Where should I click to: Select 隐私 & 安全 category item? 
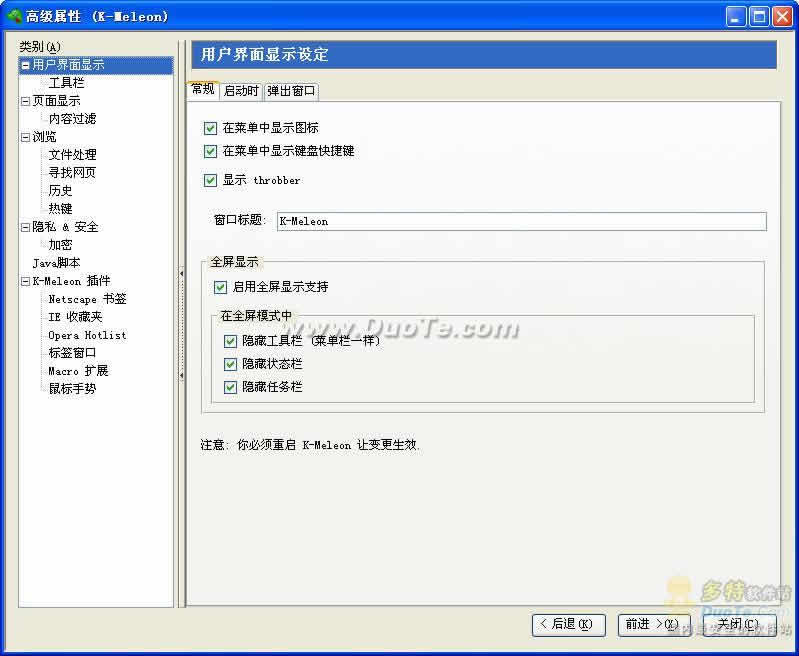65,227
